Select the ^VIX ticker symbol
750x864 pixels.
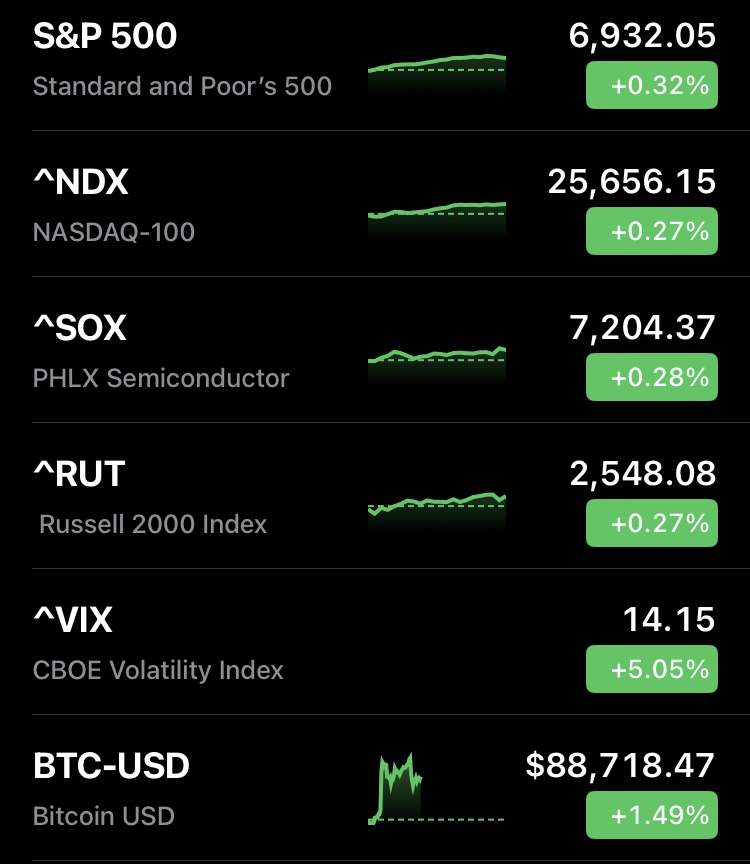click(73, 621)
